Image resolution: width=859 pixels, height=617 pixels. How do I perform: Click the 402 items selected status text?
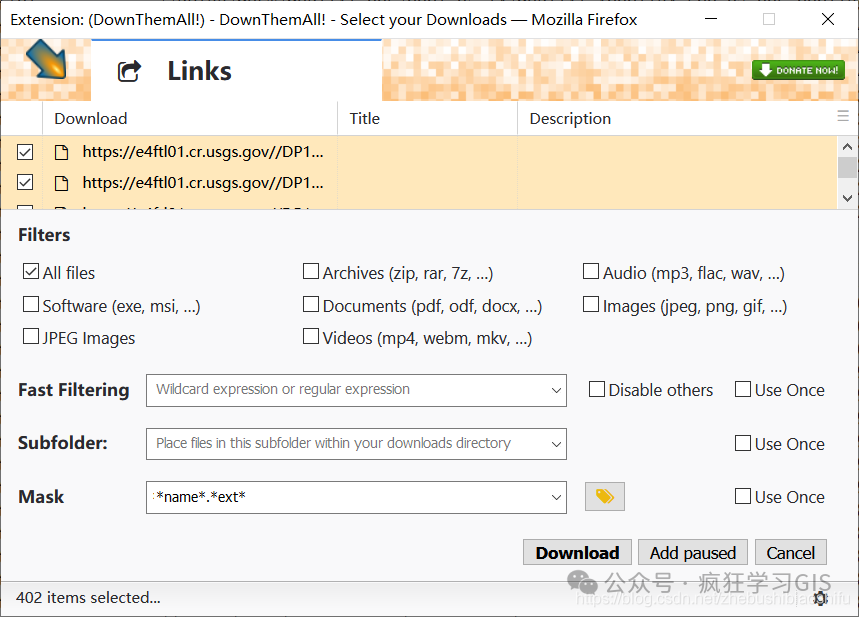point(88,597)
